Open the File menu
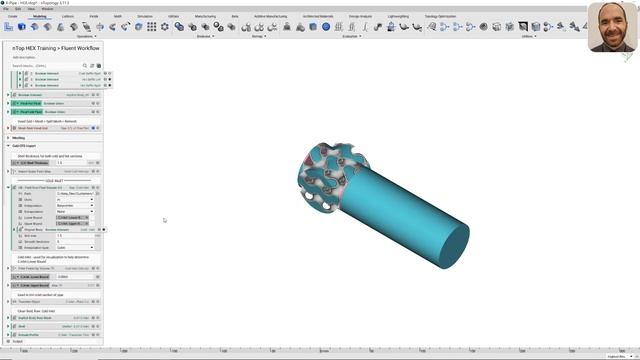This screenshot has width=640, height=360. pyautogui.click(x=6, y=9)
